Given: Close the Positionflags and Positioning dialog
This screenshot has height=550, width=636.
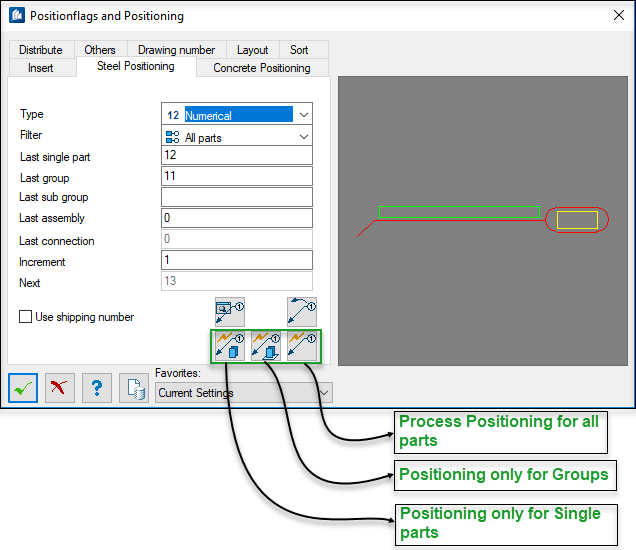Looking at the screenshot, I should point(619,15).
